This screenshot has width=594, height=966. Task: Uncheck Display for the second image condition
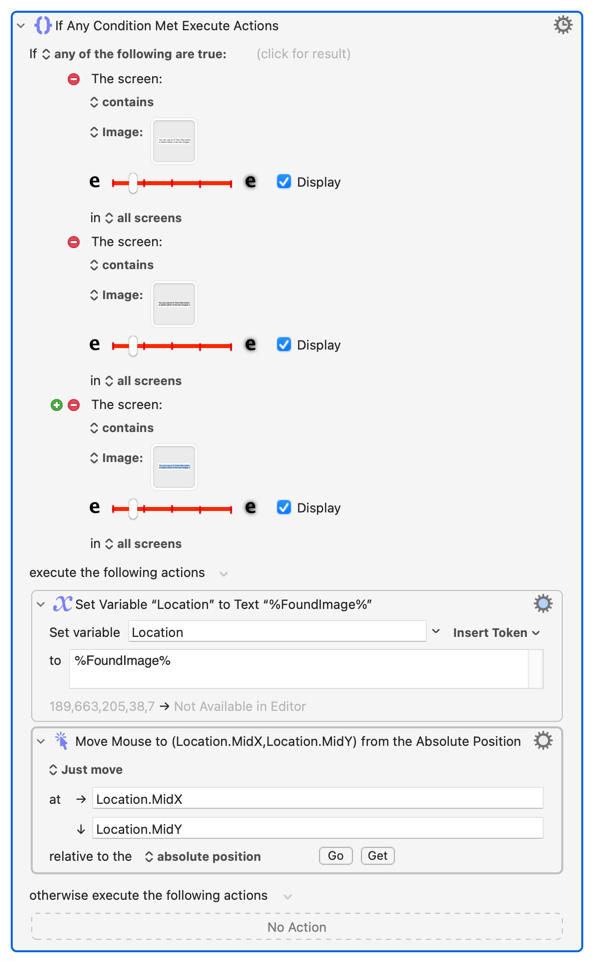pyautogui.click(x=284, y=344)
